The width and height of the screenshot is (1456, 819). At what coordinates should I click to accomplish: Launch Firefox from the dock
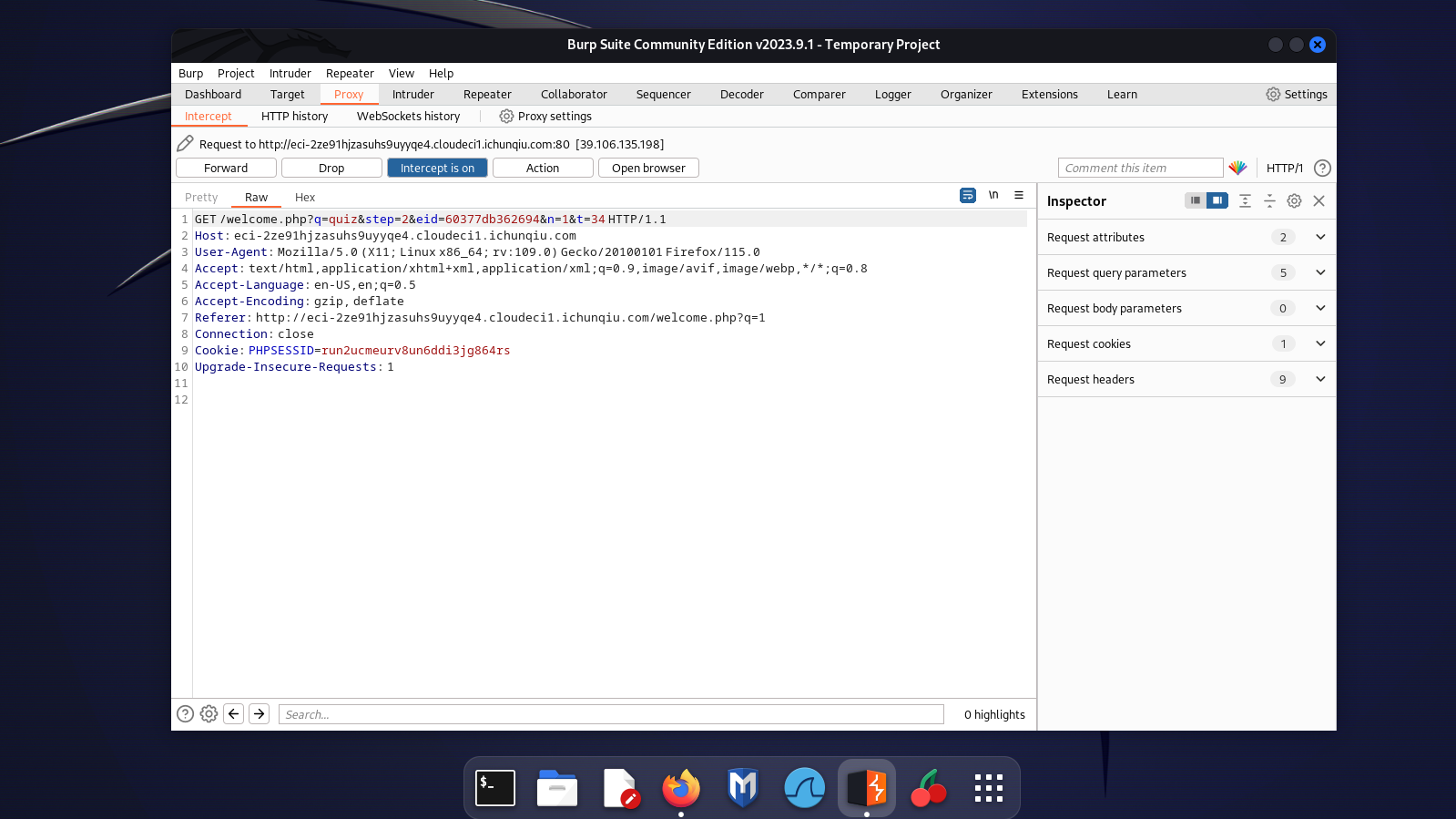681,788
